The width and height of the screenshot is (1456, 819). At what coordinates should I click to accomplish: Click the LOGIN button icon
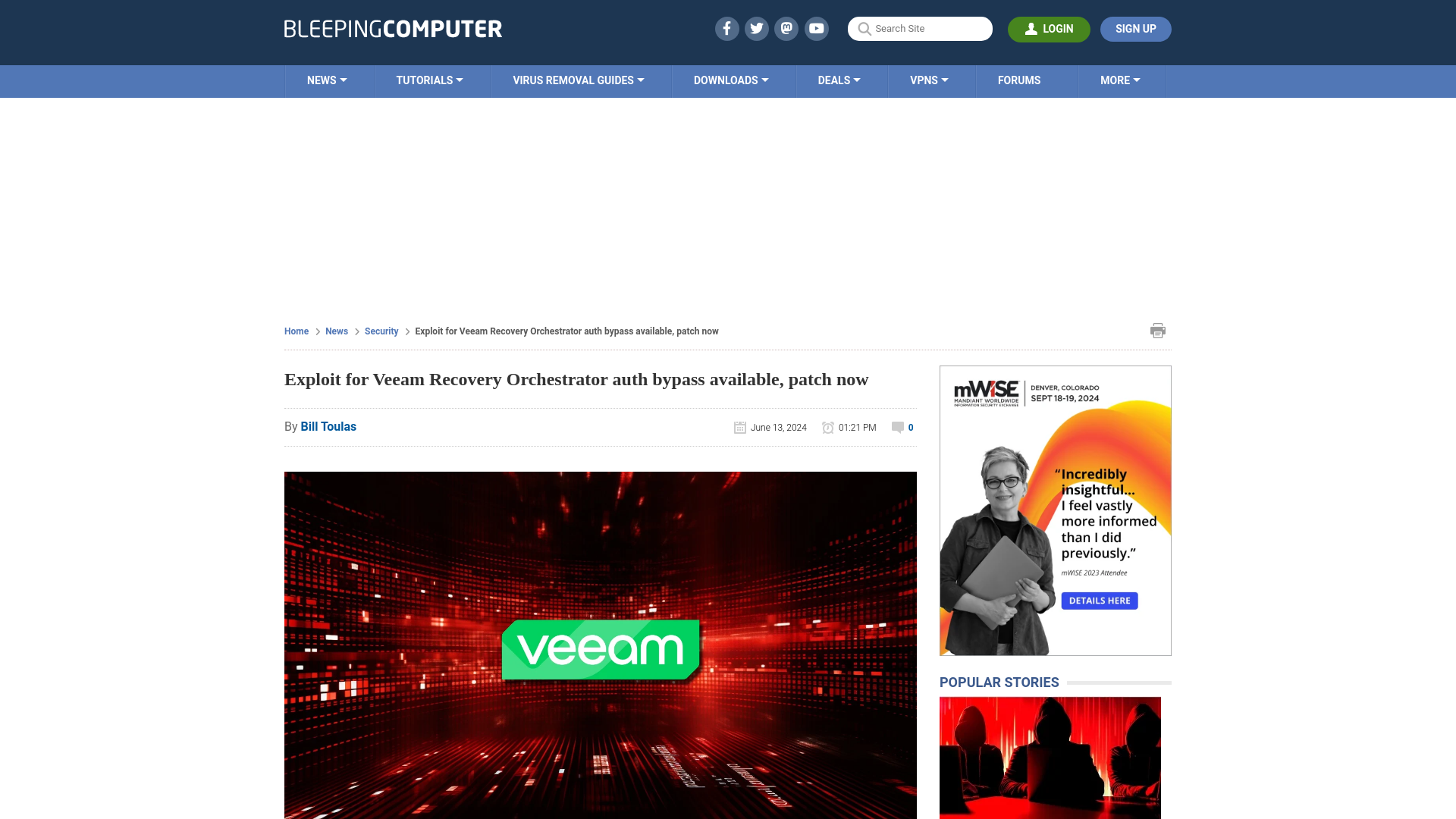tap(1030, 29)
